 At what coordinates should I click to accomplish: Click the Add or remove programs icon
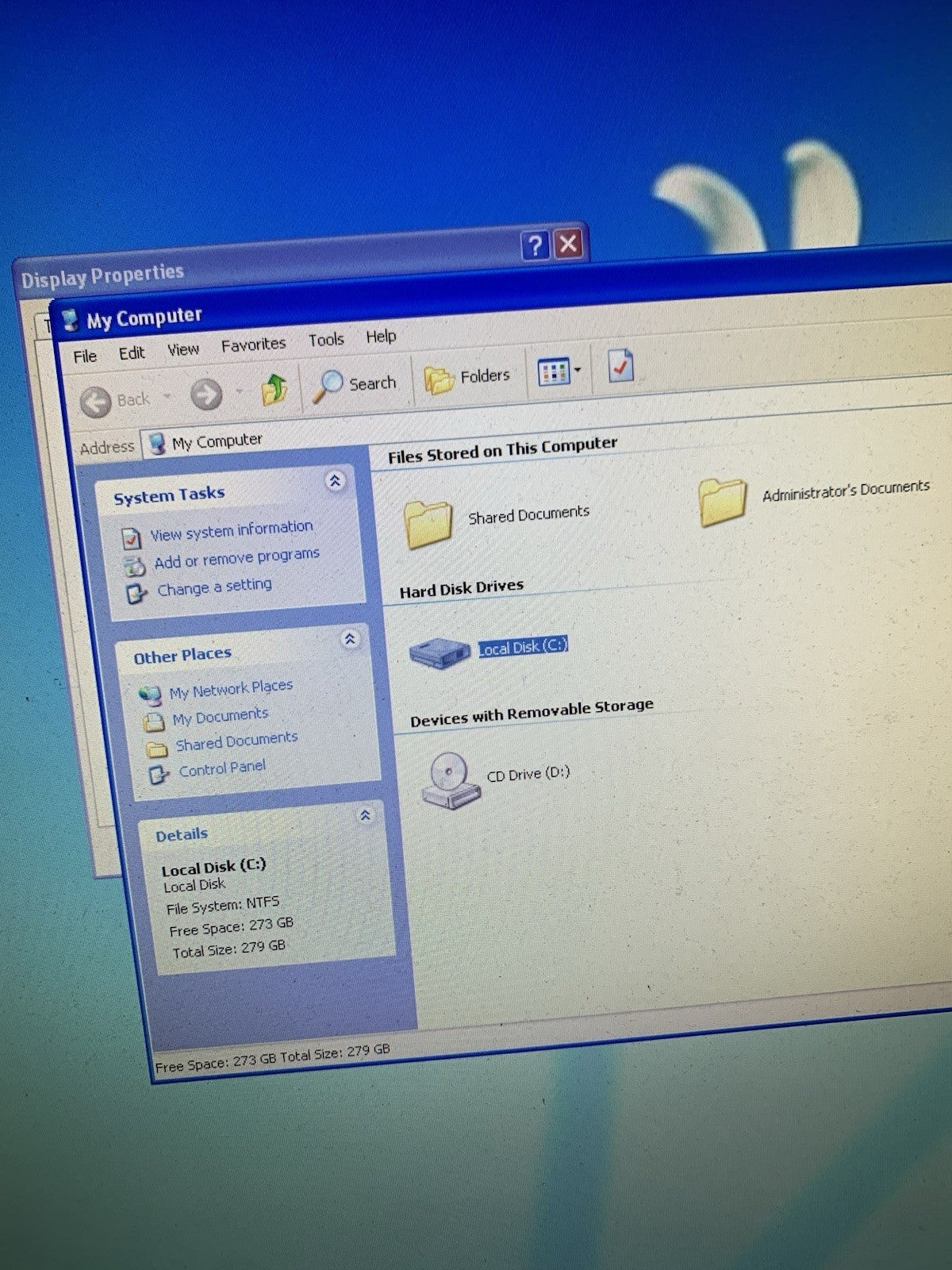tap(135, 566)
